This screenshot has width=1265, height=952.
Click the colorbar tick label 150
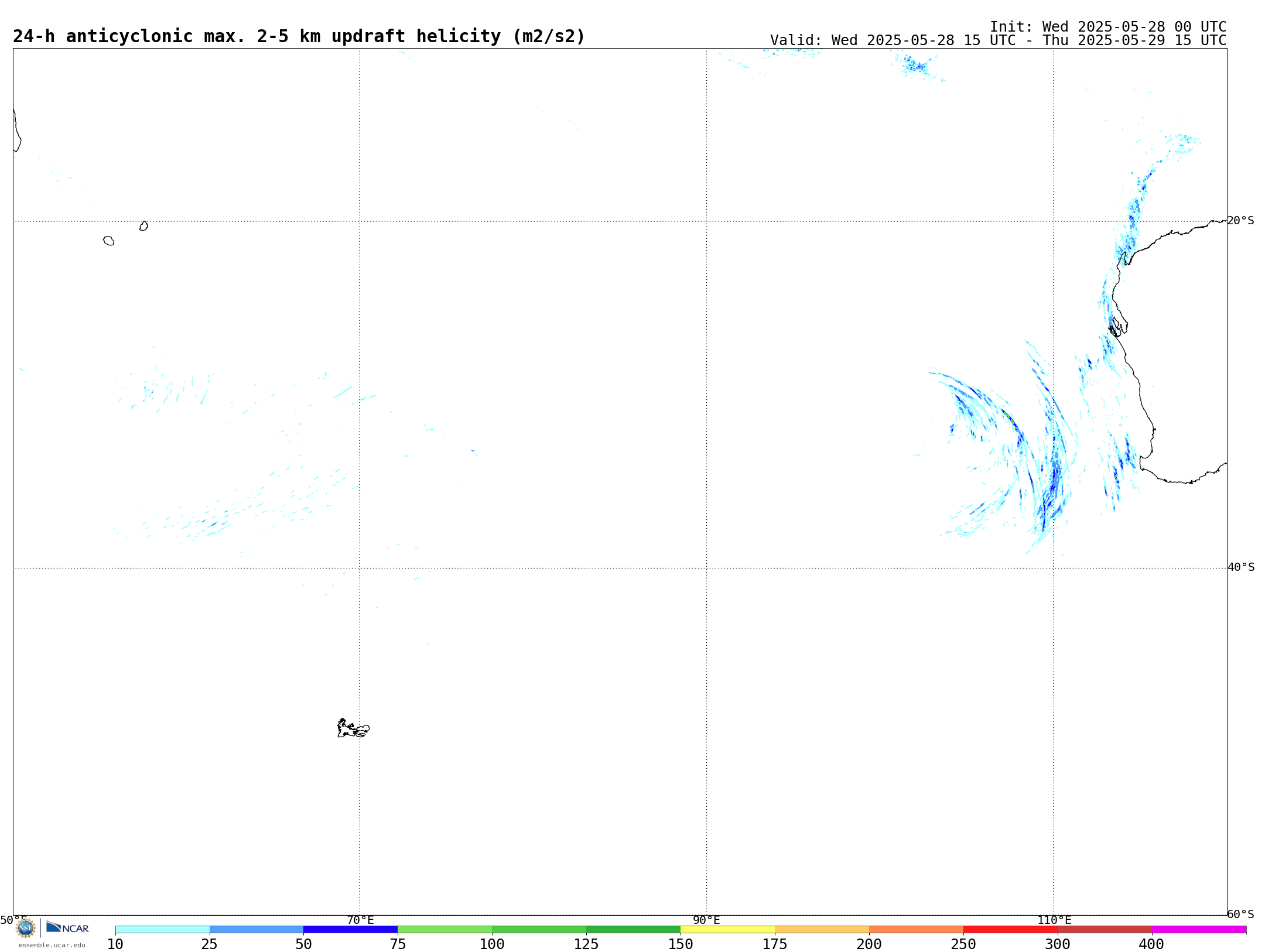pyautogui.click(x=681, y=944)
